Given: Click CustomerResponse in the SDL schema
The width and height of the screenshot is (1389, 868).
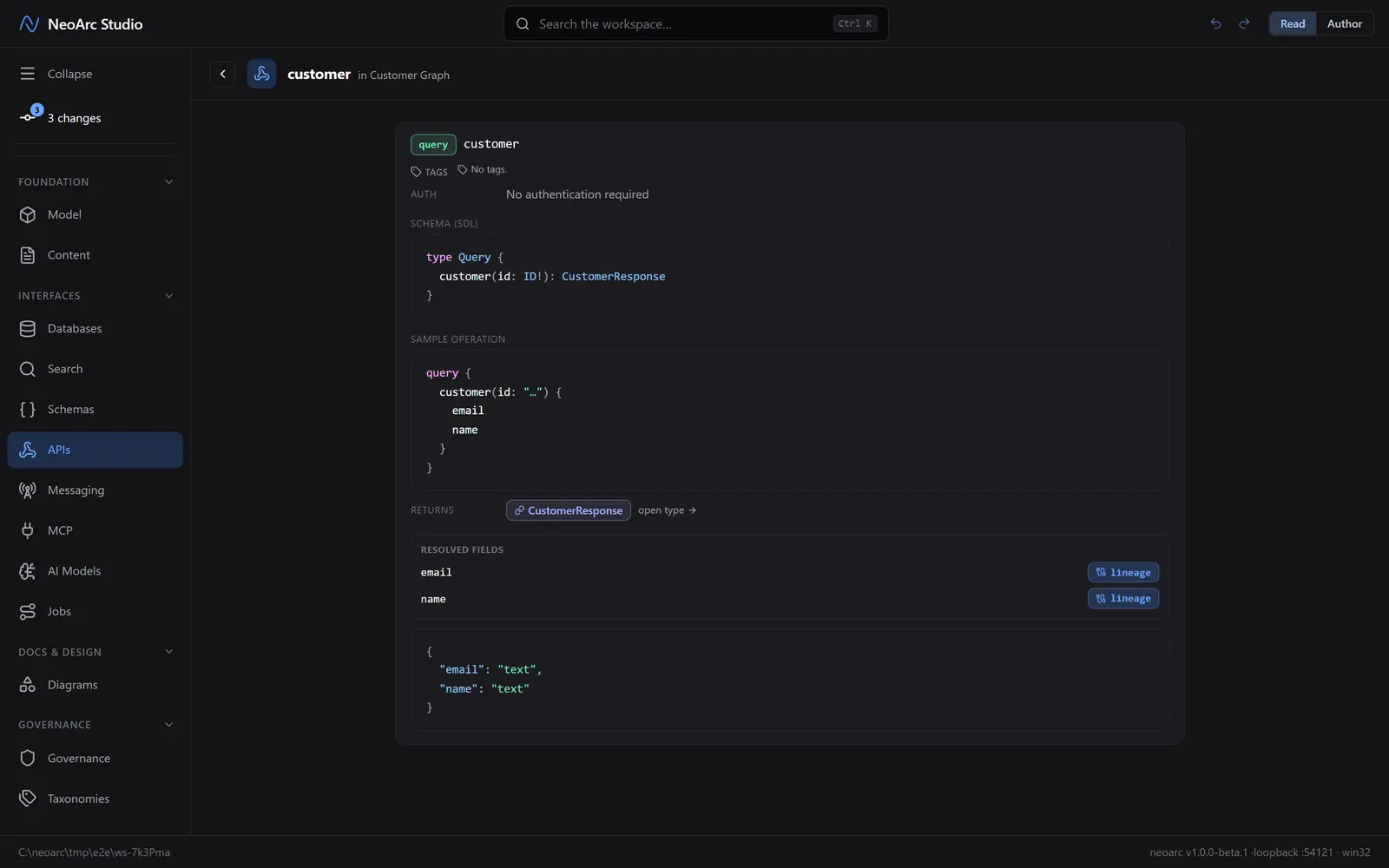Looking at the screenshot, I should coord(613,276).
